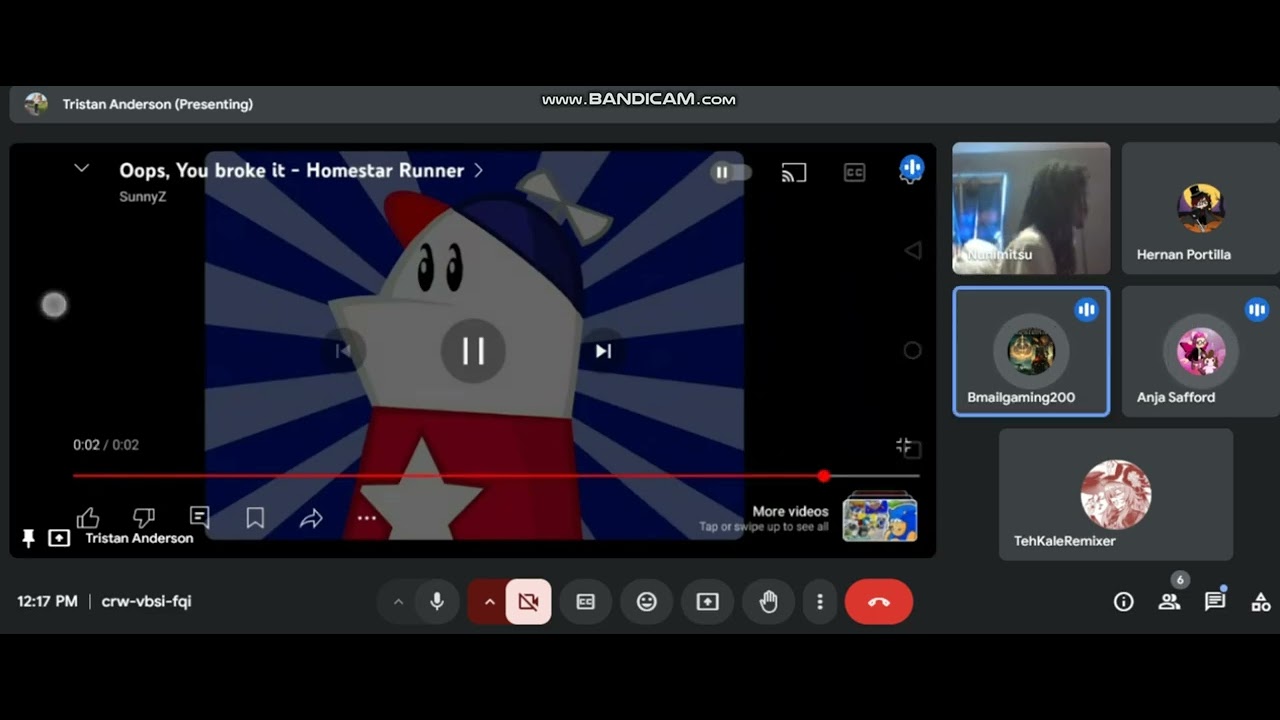Select the Anja Safford participant tile
1280x720 pixels.
[x=1200, y=351]
